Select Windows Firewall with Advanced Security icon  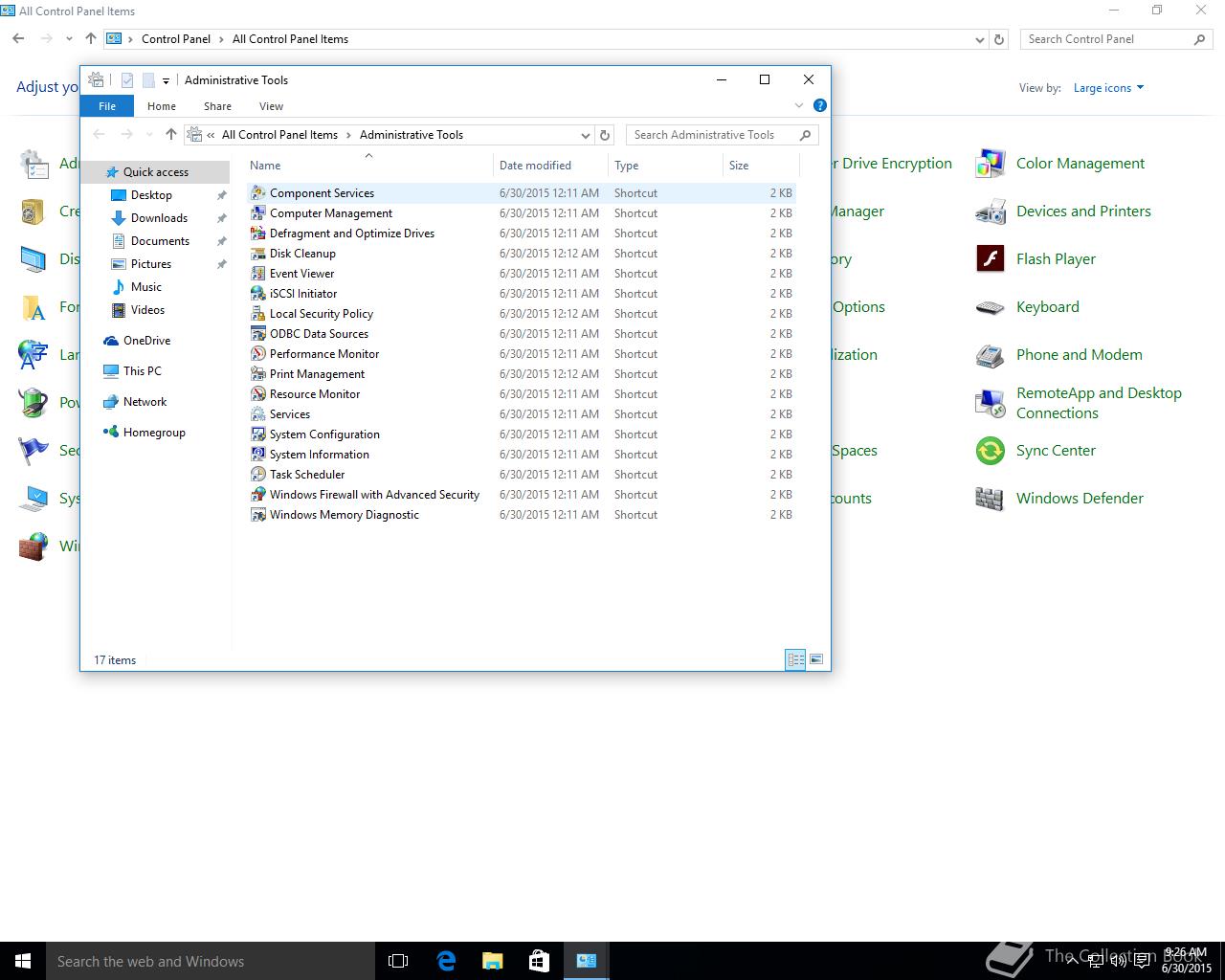pyautogui.click(x=258, y=494)
